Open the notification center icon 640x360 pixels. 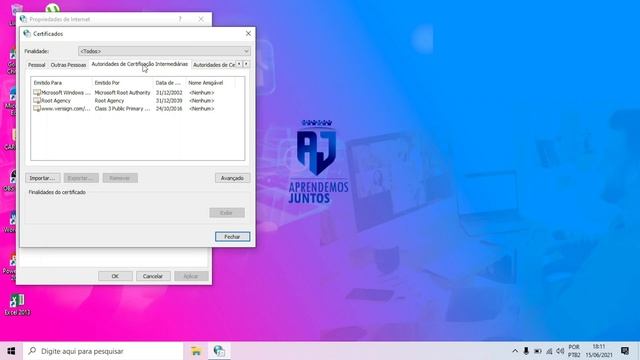pos(625,351)
